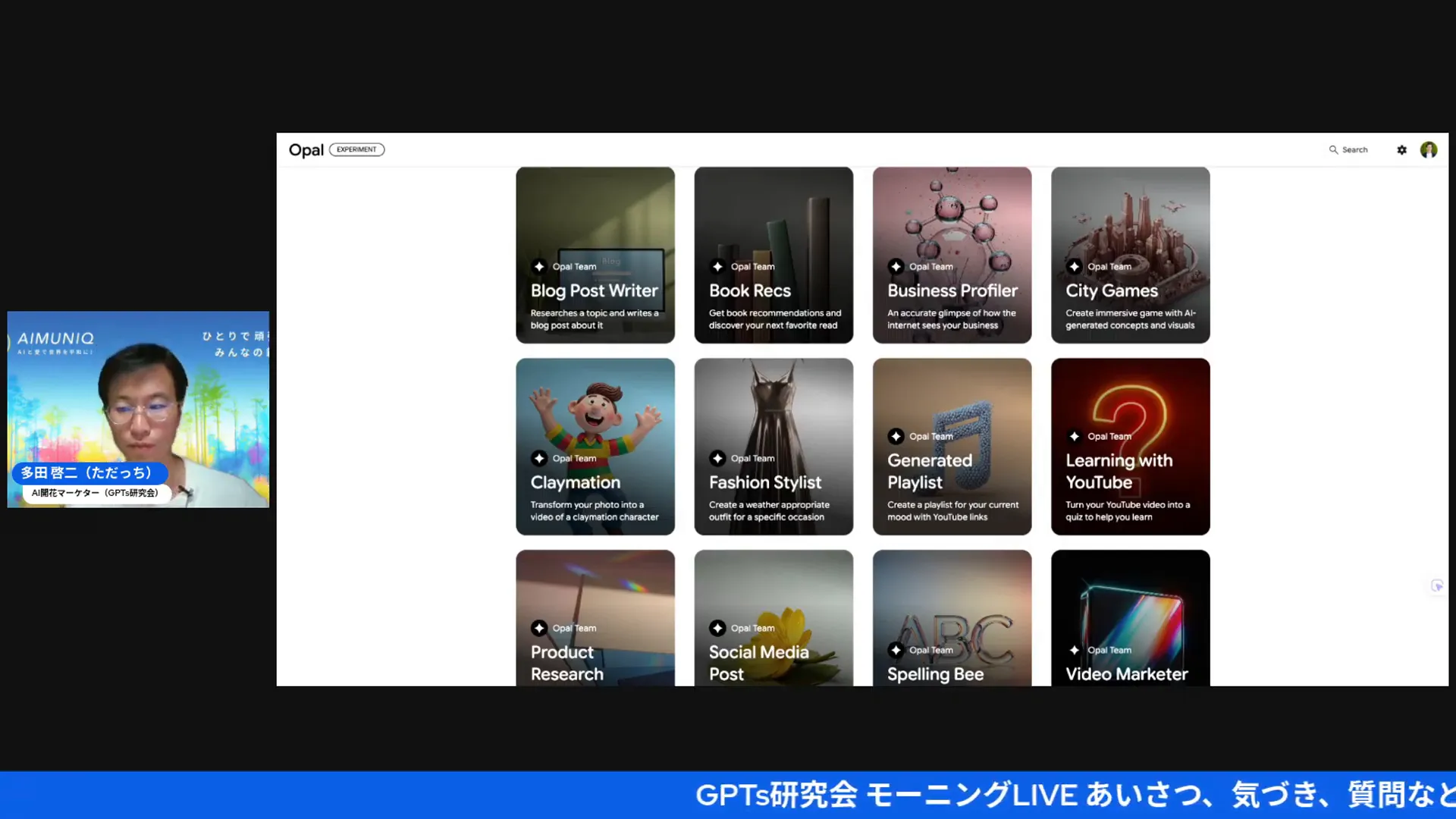
Task: Open the Video Marketer card
Action: (1131, 618)
